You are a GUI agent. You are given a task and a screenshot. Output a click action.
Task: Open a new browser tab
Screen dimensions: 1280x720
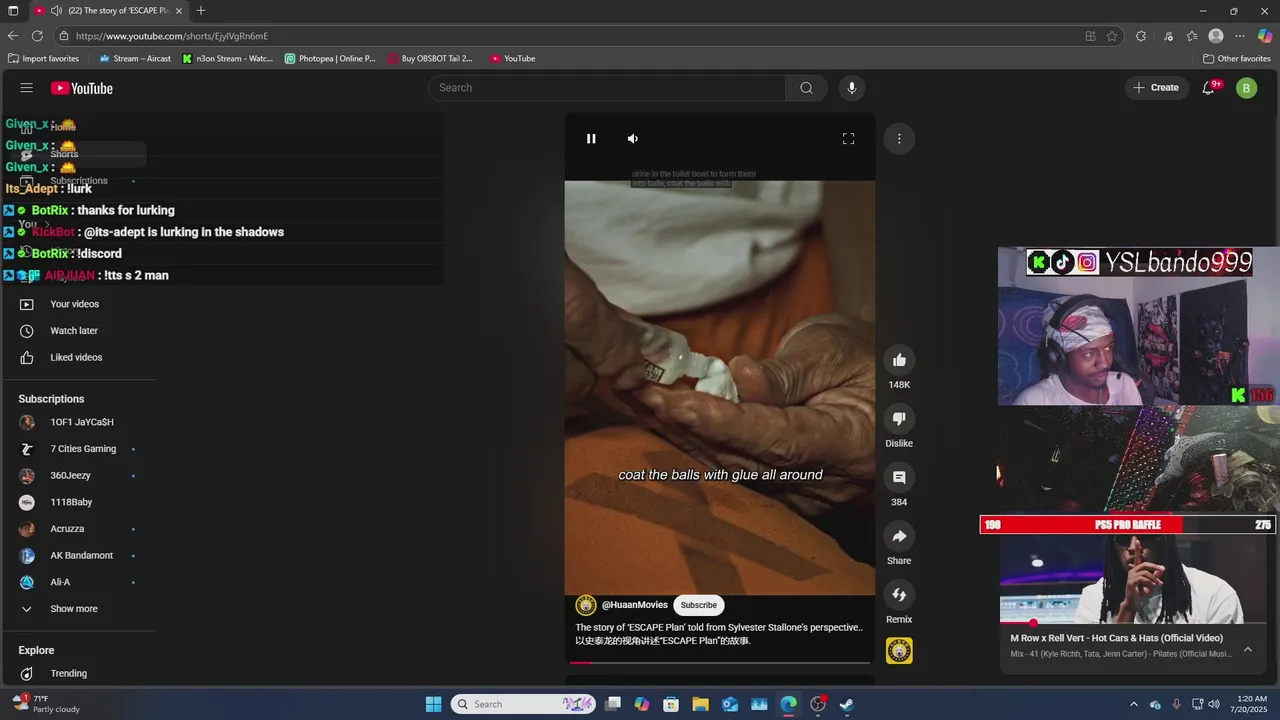201,11
